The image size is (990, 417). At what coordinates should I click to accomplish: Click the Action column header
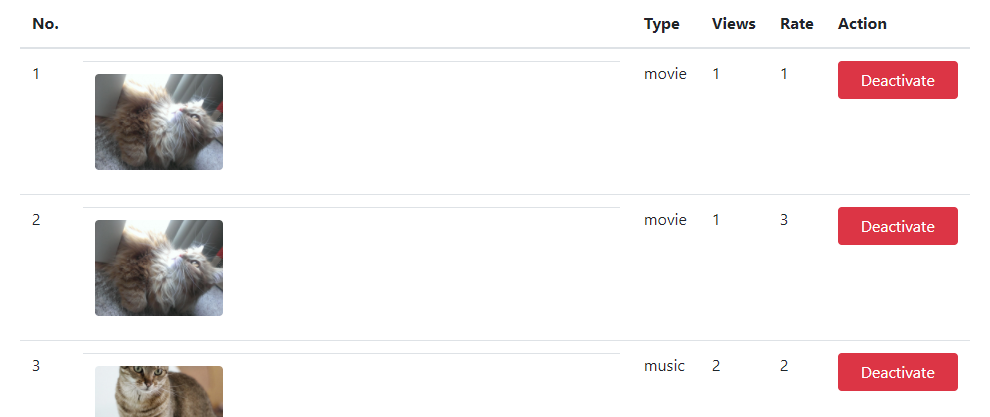[x=862, y=24]
